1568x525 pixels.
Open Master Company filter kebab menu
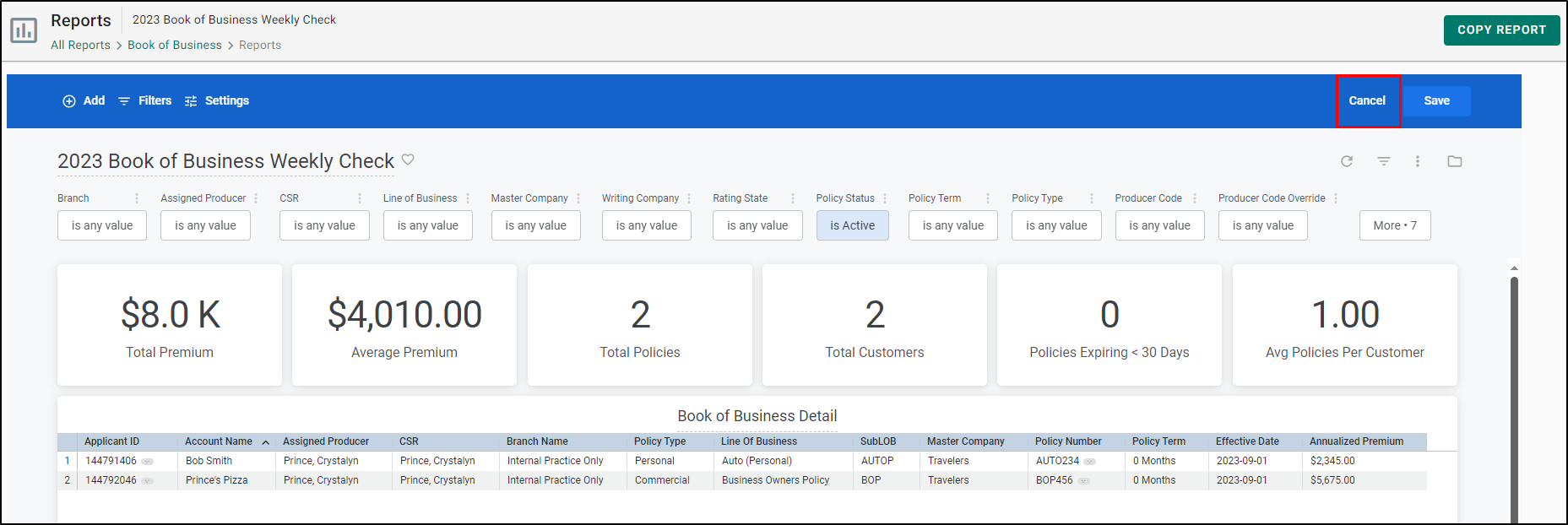point(578,198)
